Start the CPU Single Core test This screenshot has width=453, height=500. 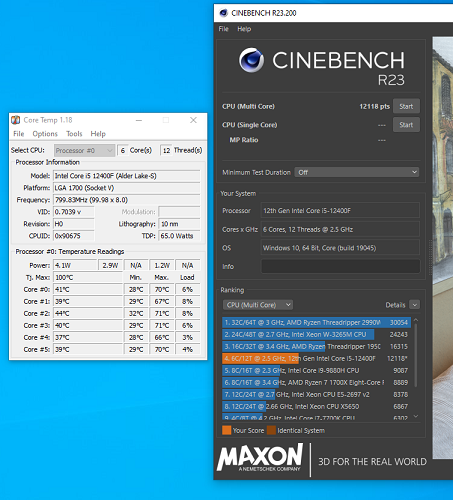pos(406,125)
